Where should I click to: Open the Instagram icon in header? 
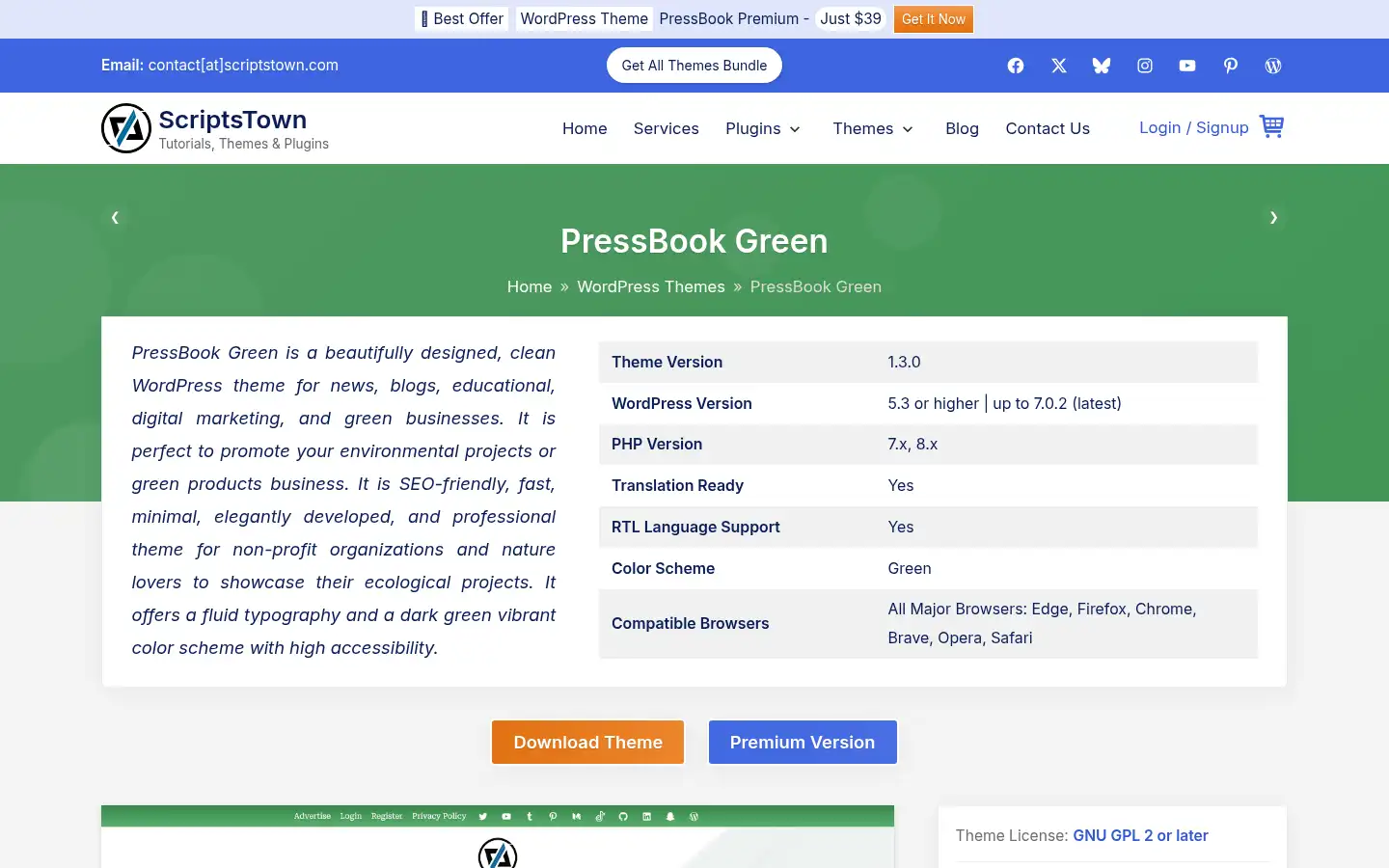(1145, 66)
